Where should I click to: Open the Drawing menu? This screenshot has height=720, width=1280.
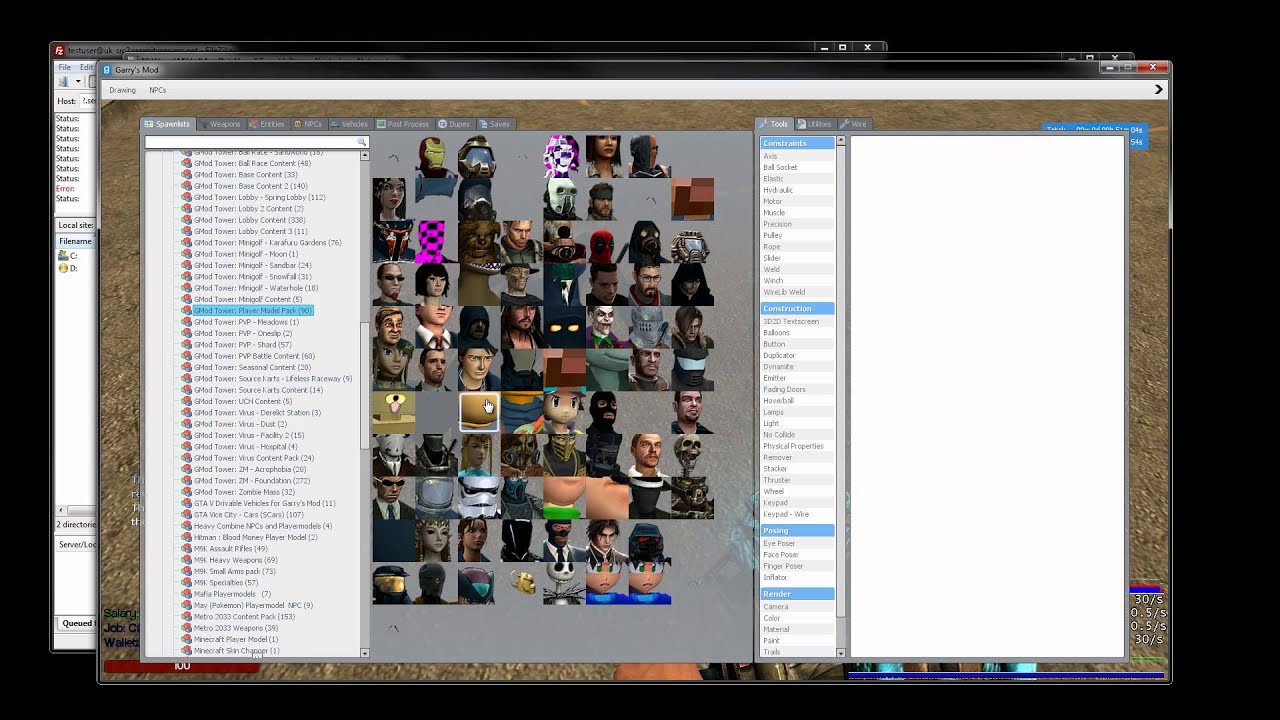pyautogui.click(x=122, y=90)
